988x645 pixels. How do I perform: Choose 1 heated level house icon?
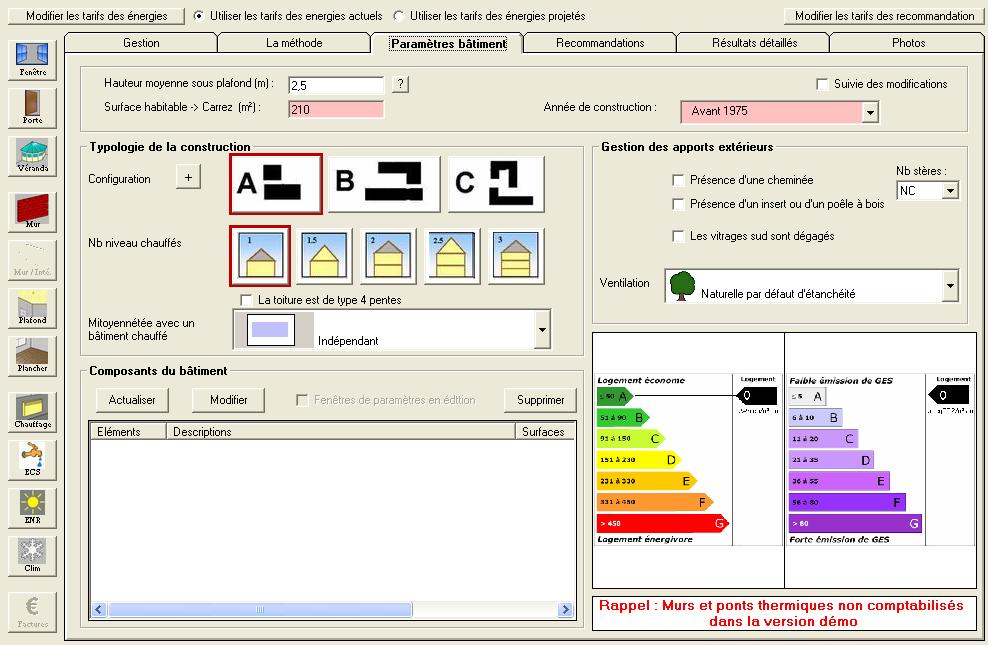point(260,256)
